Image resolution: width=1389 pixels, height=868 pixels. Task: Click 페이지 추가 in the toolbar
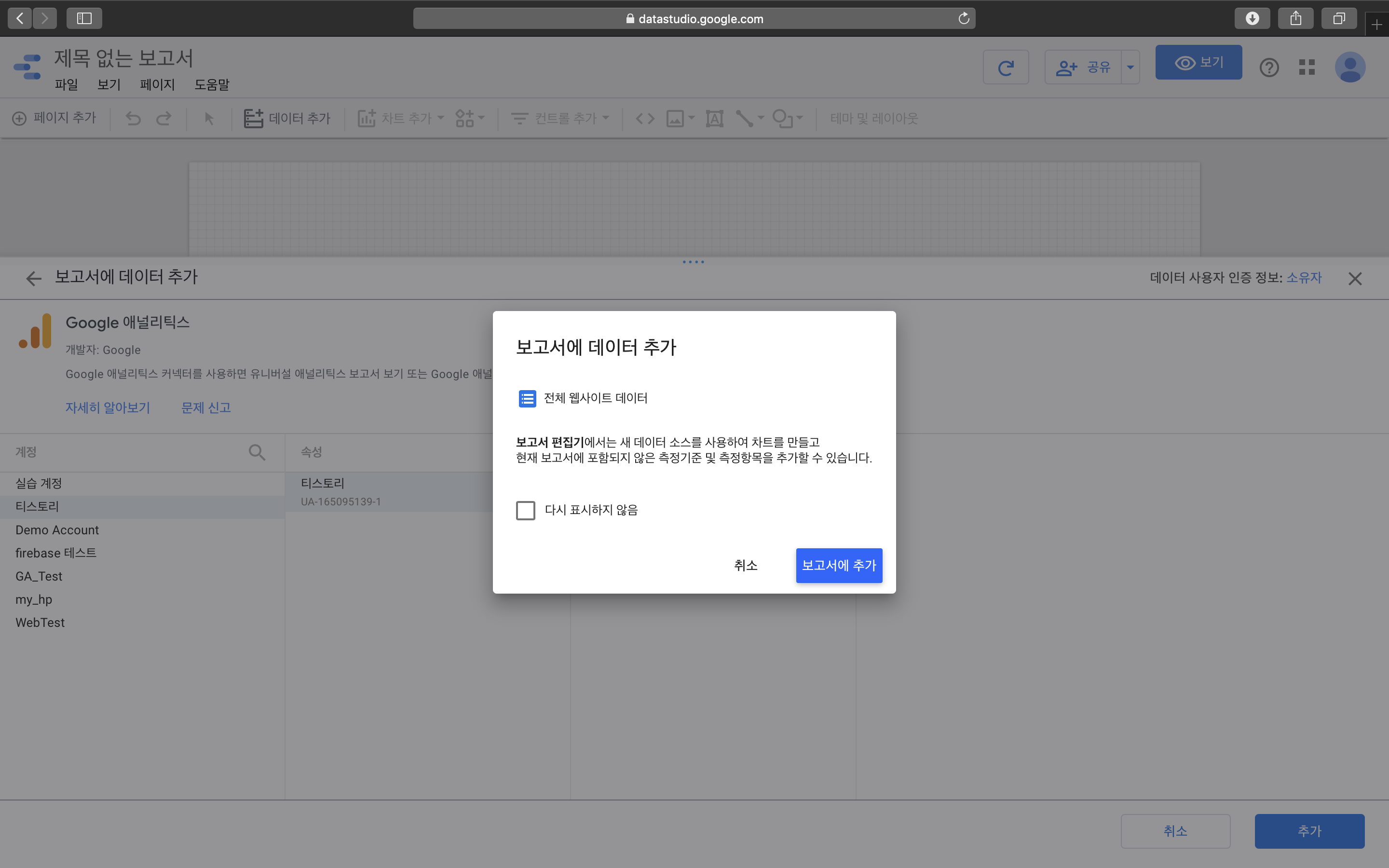point(54,118)
